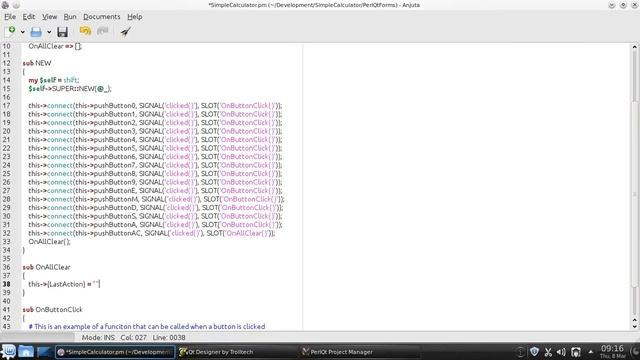
Task: Open the Documents menu
Action: pyautogui.click(x=102, y=17)
